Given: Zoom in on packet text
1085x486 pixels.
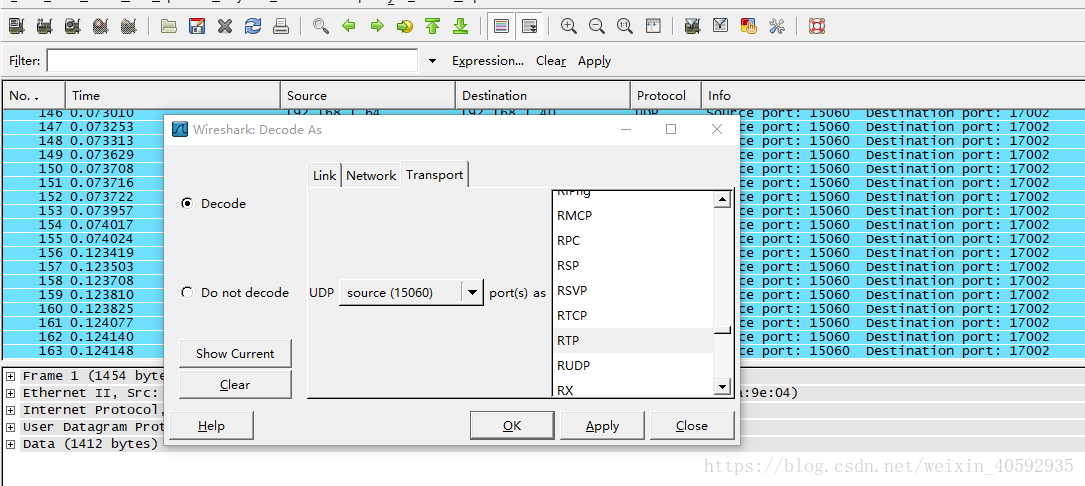Looking at the screenshot, I should [569, 26].
